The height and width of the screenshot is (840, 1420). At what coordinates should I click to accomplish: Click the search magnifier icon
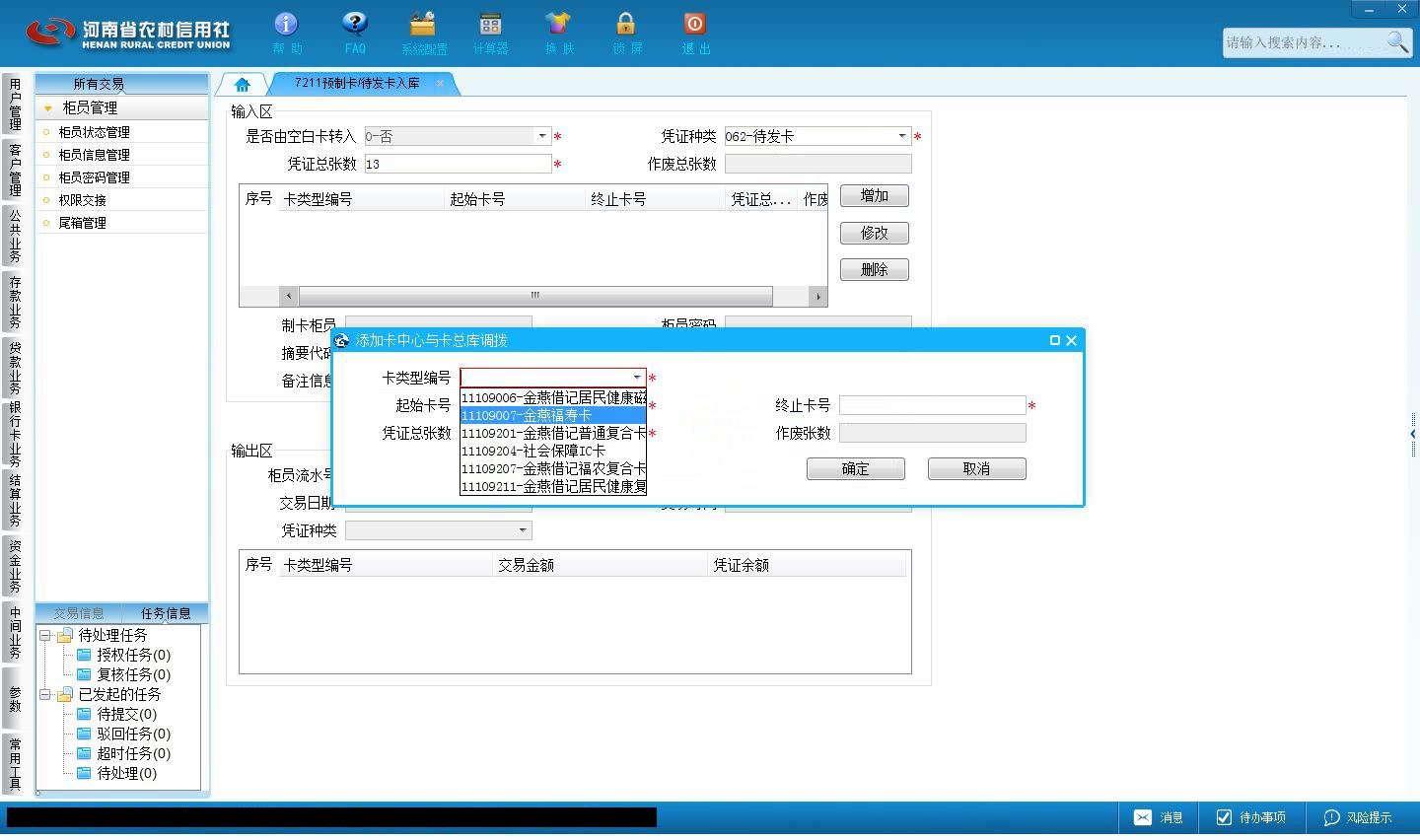coord(1396,41)
